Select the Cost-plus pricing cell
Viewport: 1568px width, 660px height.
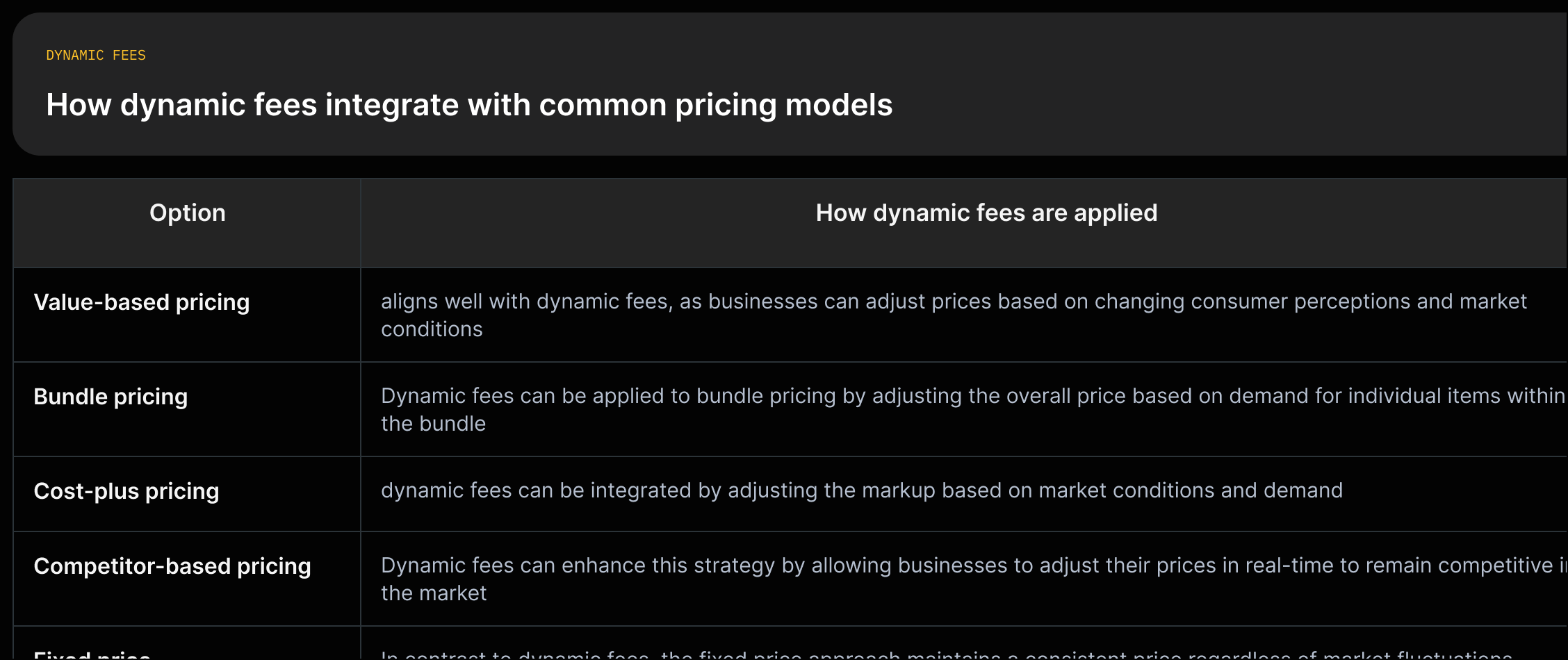click(187, 494)
